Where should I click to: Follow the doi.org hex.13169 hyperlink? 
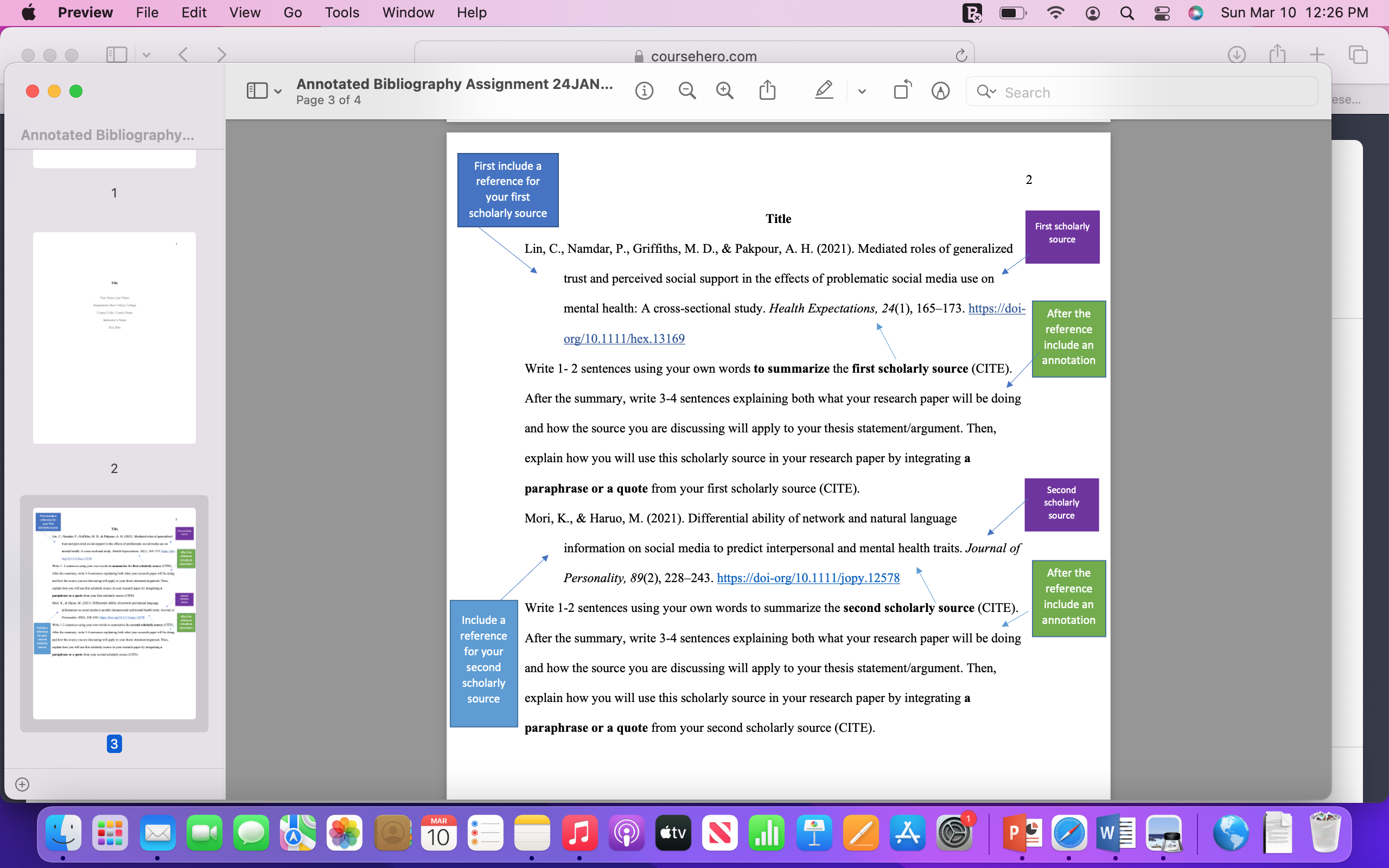pyautogui.click(x=624, y=338)
